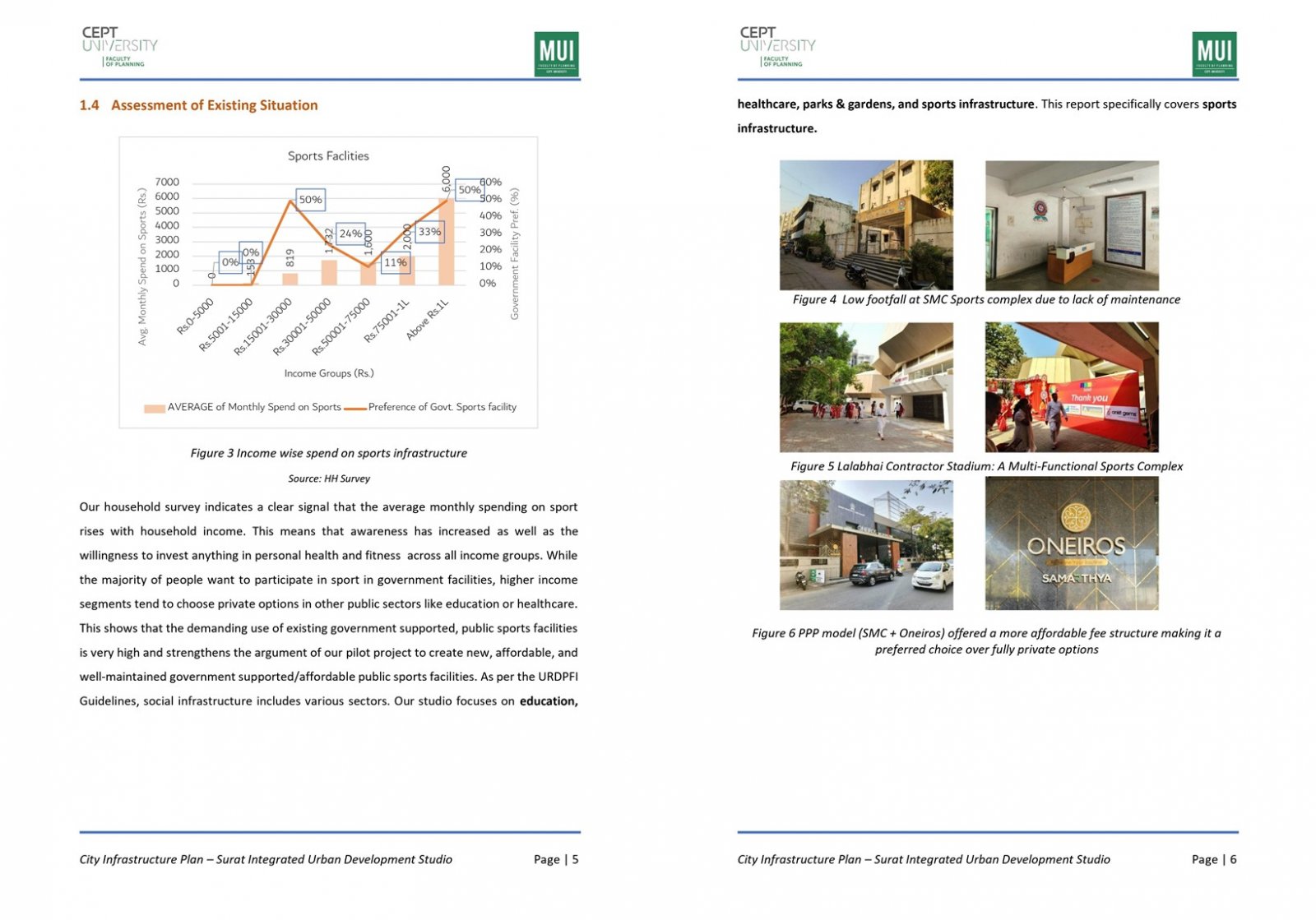1316x920 pixels.
Task: Click the 'Rs.50001-75000' axis label
Action: pyautogui.click(x=342, y=327)
